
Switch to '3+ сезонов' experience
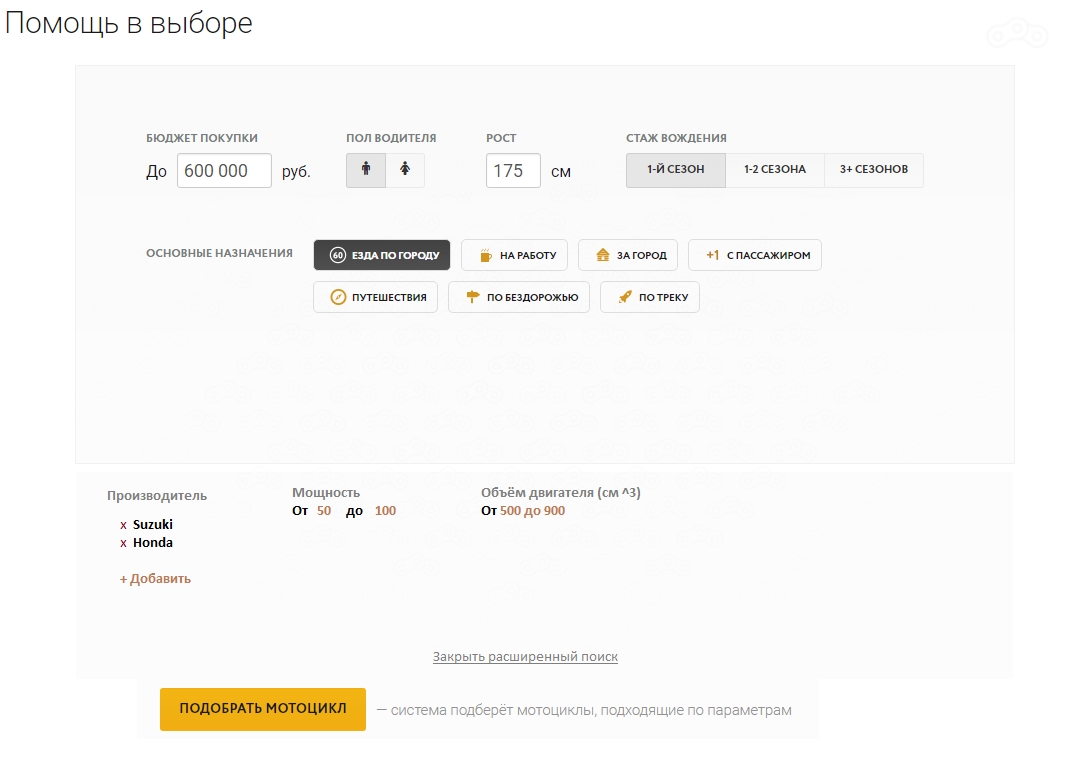(874, 170)
